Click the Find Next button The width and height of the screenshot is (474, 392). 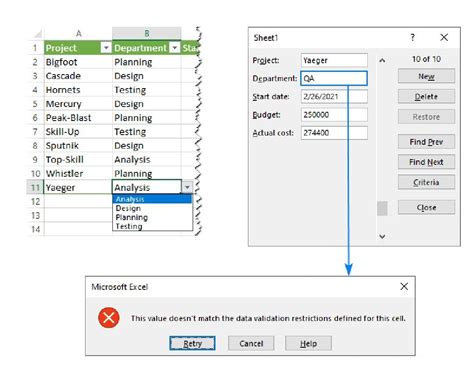pos(426,162)
